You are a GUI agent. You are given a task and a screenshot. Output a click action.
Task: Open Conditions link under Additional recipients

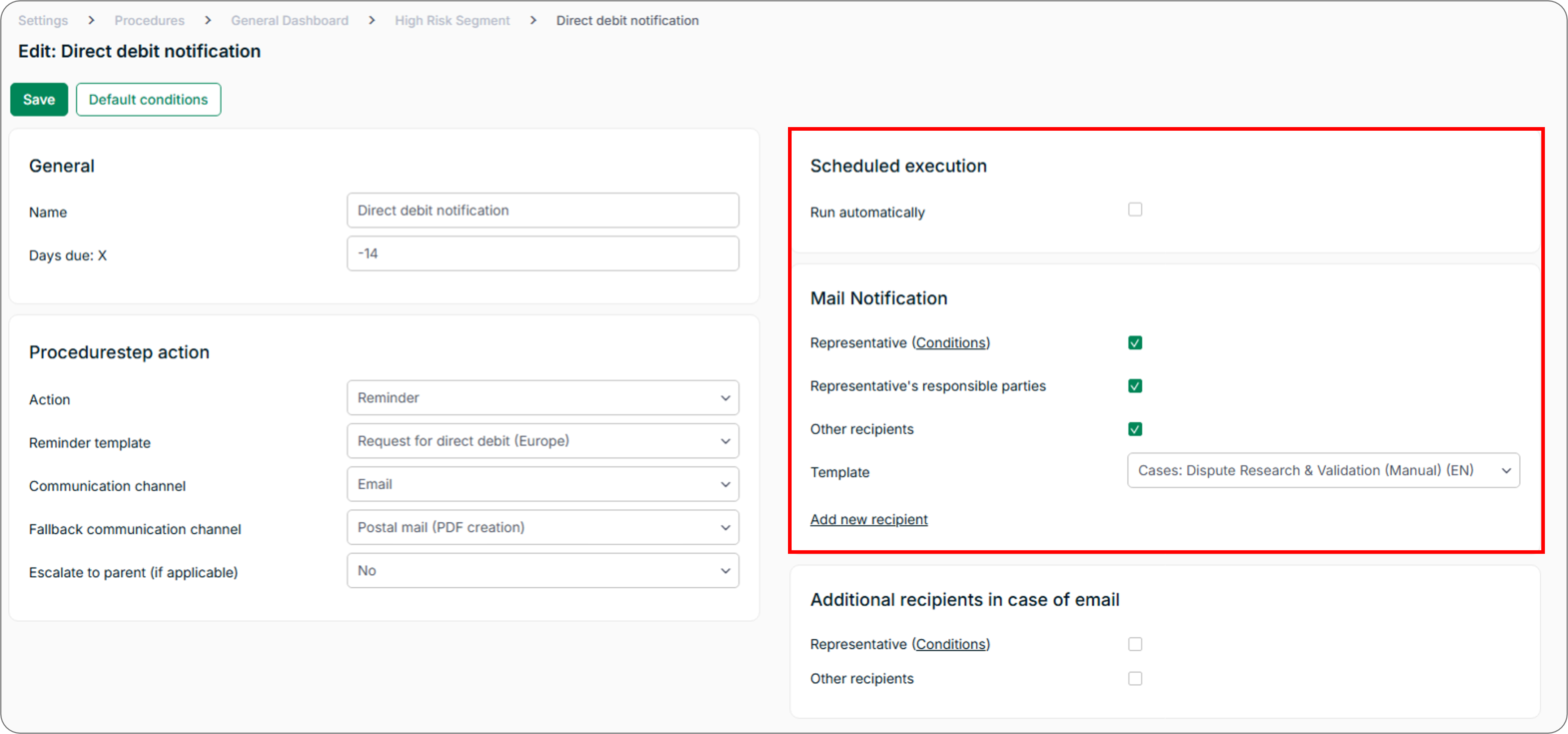[951, 644]
